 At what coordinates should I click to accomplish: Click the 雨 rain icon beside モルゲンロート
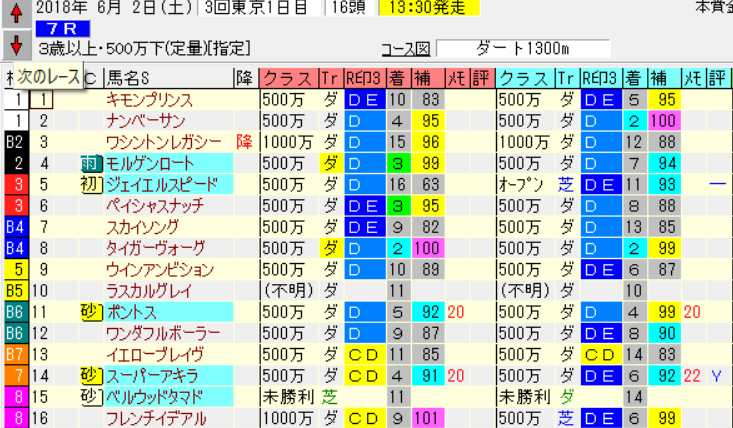(91, 164)
